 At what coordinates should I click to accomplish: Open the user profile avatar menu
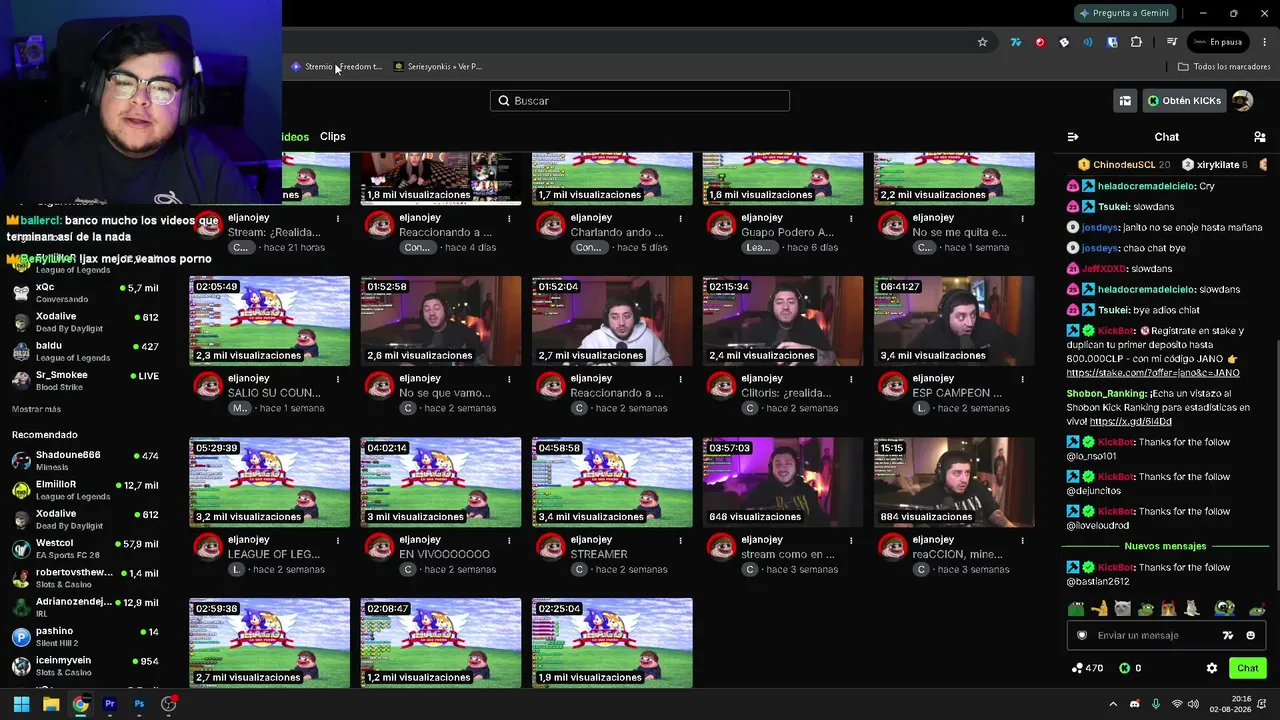click(x=1242, y=101)
